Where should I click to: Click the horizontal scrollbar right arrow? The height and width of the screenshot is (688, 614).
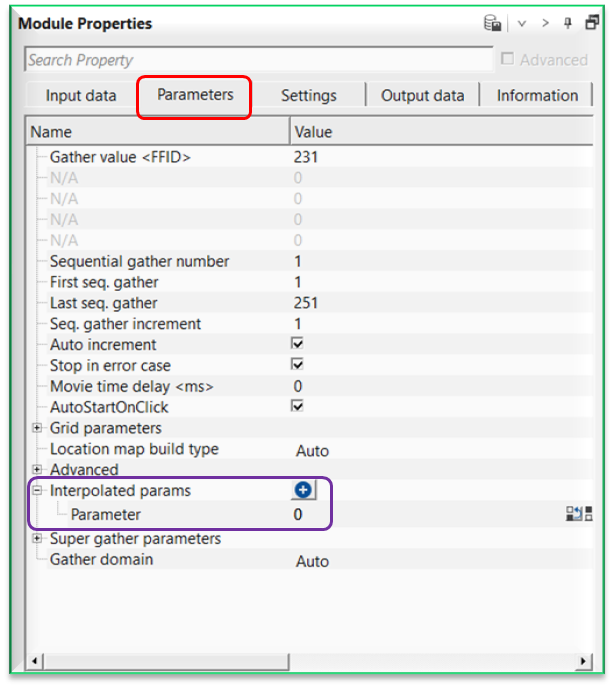tap(583, 661)
